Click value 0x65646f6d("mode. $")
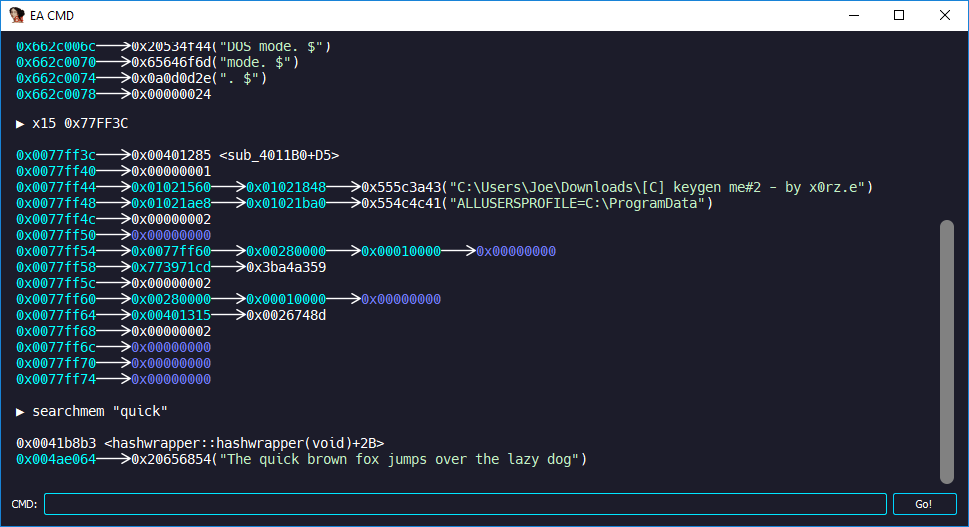The image size is (969, 527). click(215, 62)
